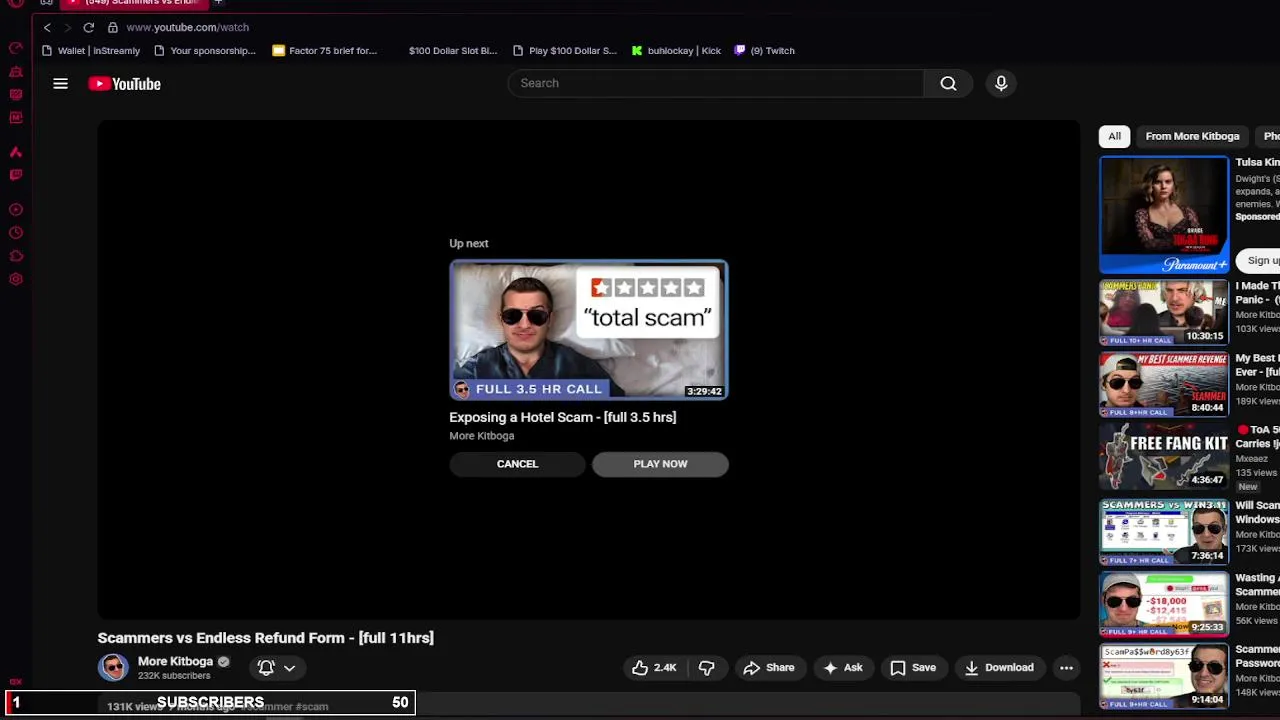Go back with browser back arrow
This screenshot has width=1280, height=720.
pos(47,27)
